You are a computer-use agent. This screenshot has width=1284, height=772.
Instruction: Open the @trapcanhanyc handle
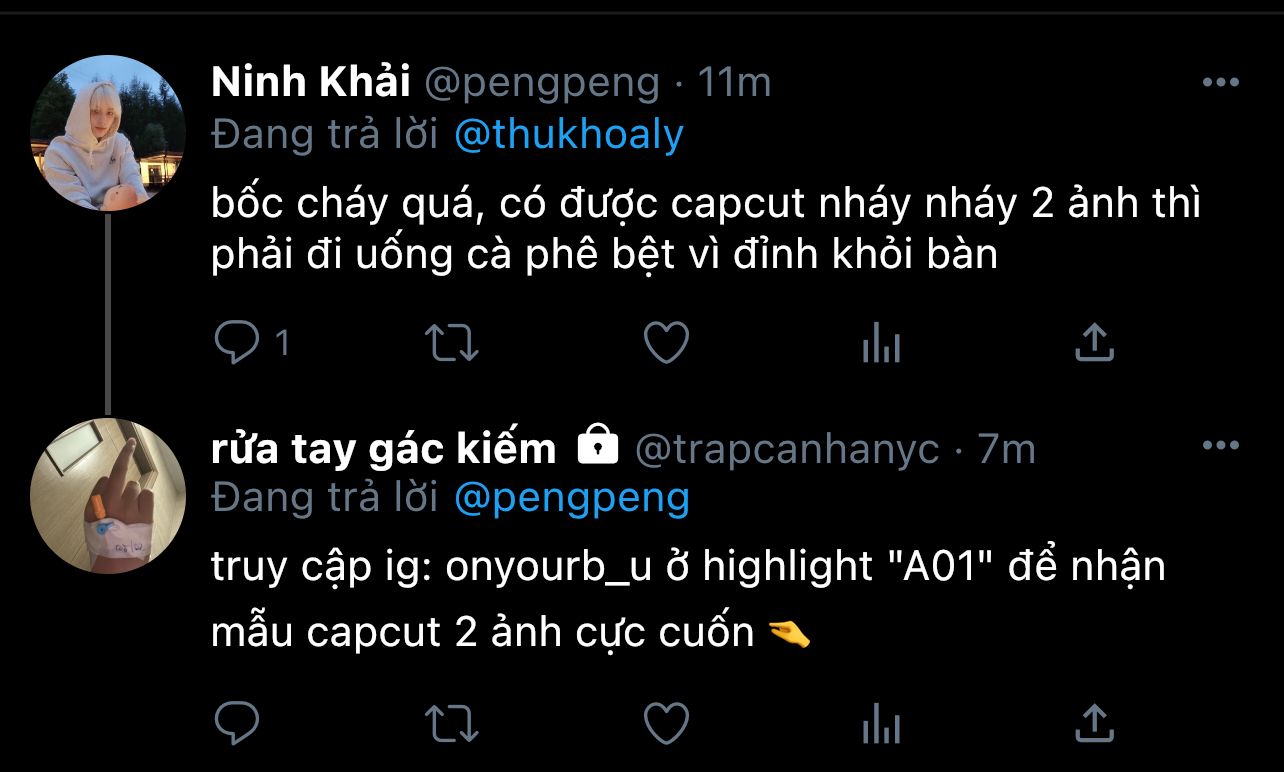(x=787, y=450)
